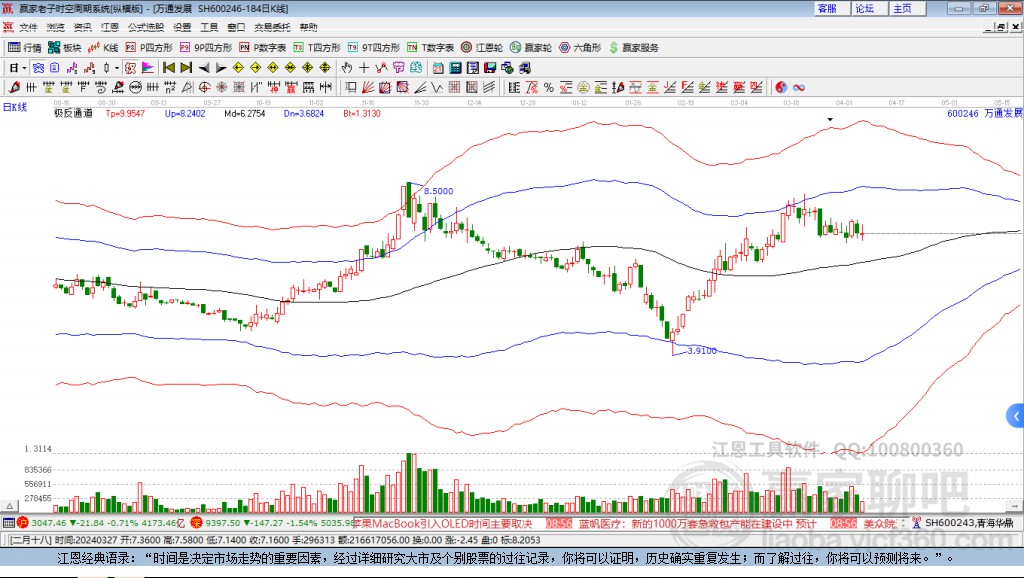
Task: Open the 行情 market quotes view
Action: point(25,47)
